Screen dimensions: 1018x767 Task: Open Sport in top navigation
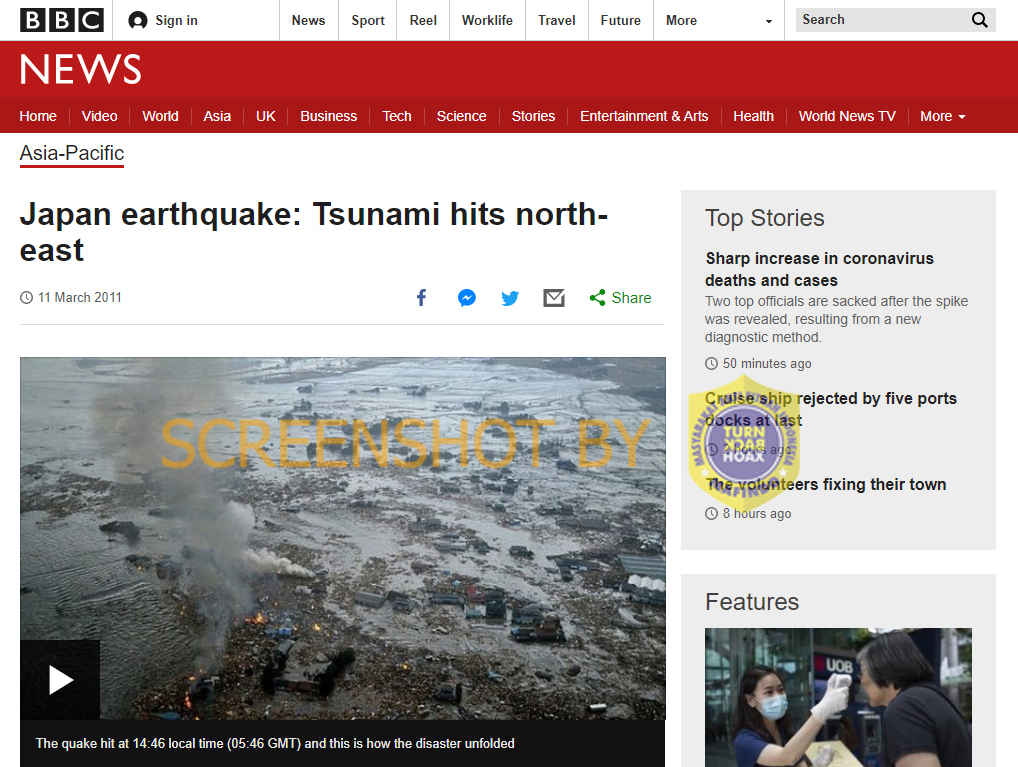point(368,20)
